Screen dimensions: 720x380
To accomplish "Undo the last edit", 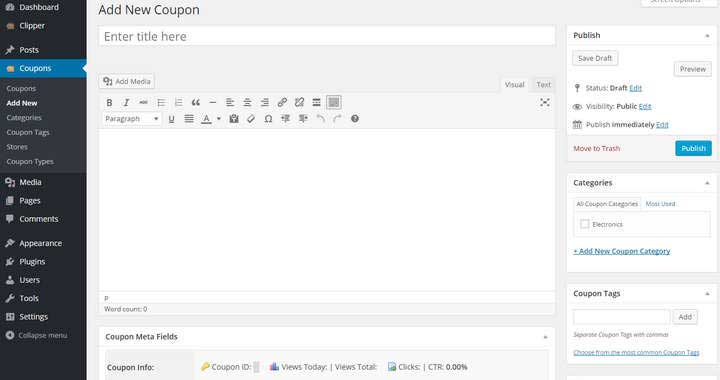I will point(321,119).
